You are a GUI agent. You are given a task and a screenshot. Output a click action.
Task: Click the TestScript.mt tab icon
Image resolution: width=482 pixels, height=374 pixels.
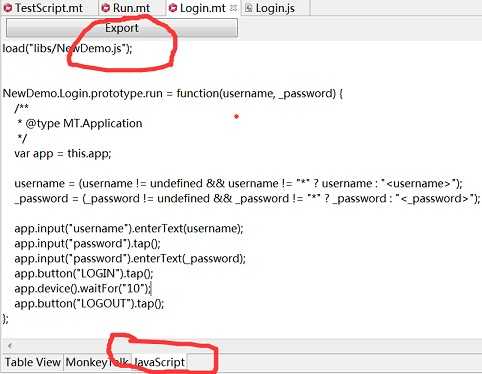8,8
